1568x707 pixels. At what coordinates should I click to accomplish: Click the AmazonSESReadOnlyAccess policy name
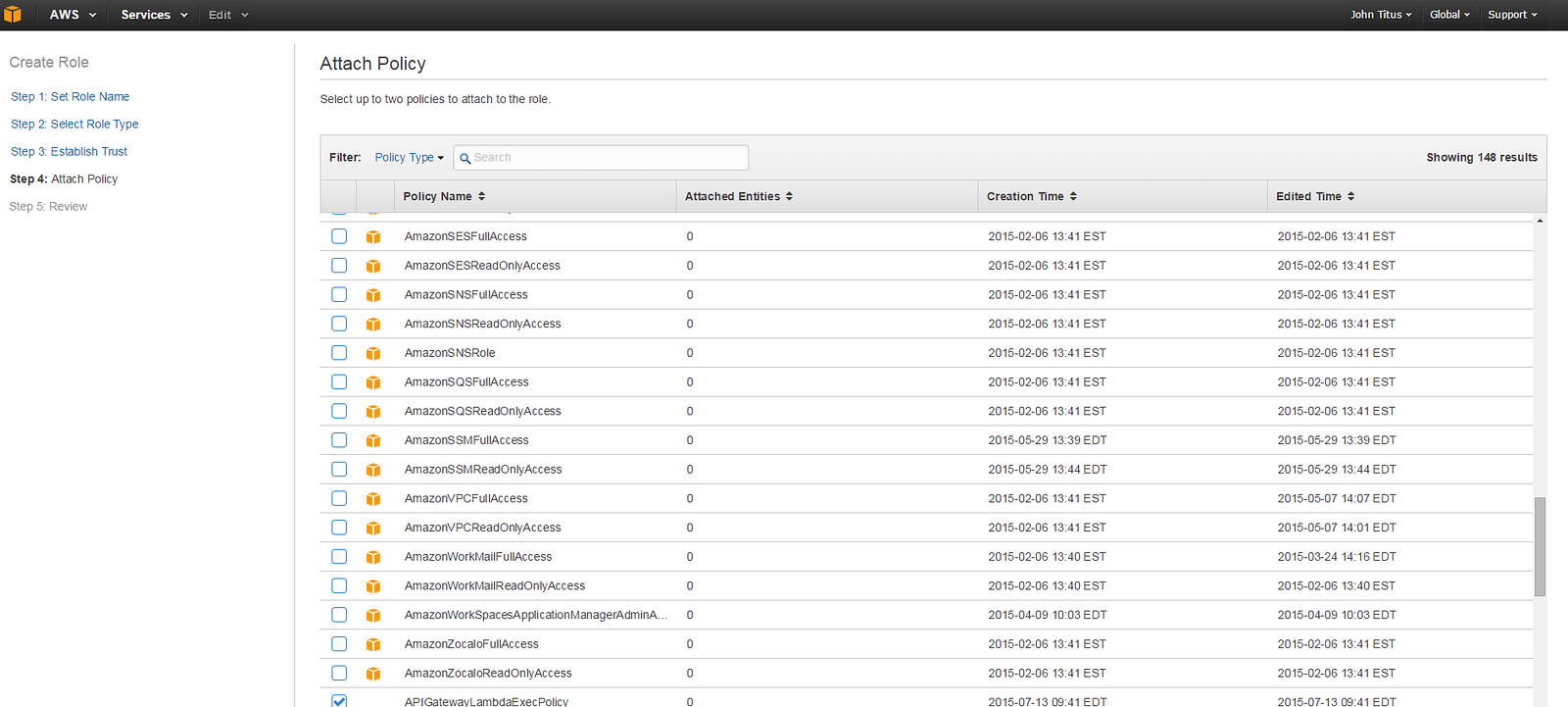(482, 266)
